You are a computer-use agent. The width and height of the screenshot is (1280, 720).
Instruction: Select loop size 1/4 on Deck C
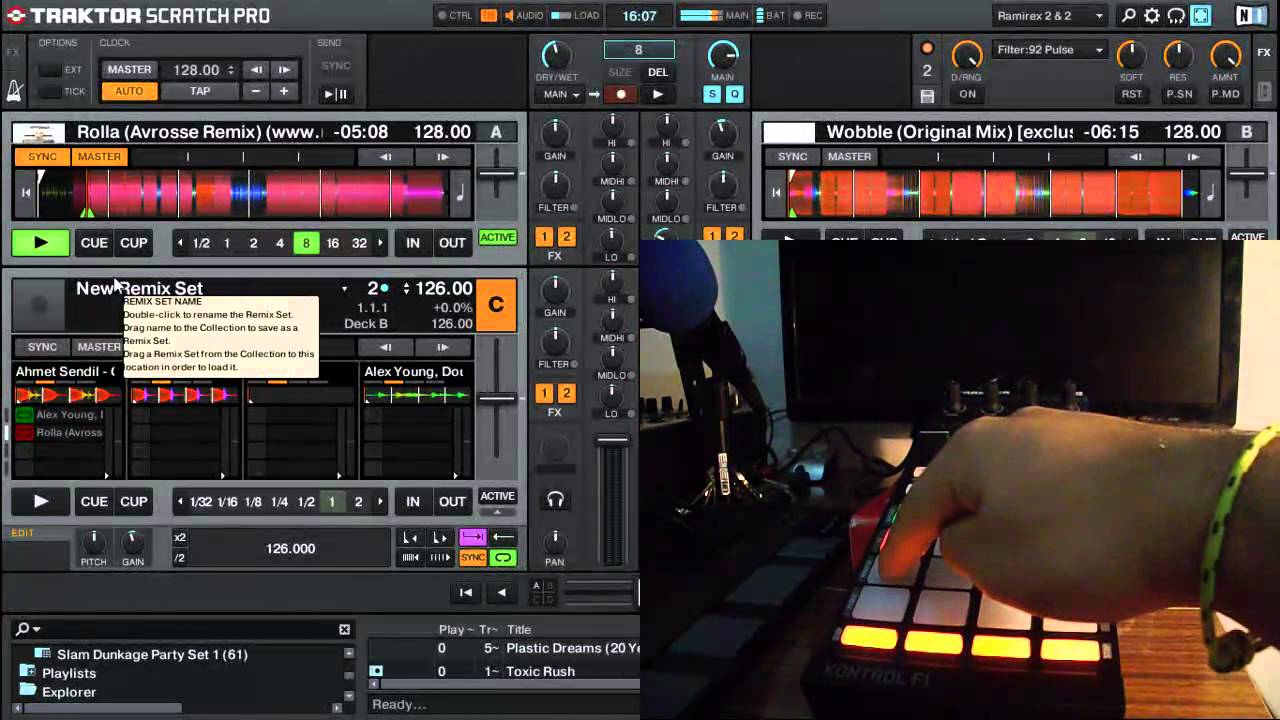279,502
